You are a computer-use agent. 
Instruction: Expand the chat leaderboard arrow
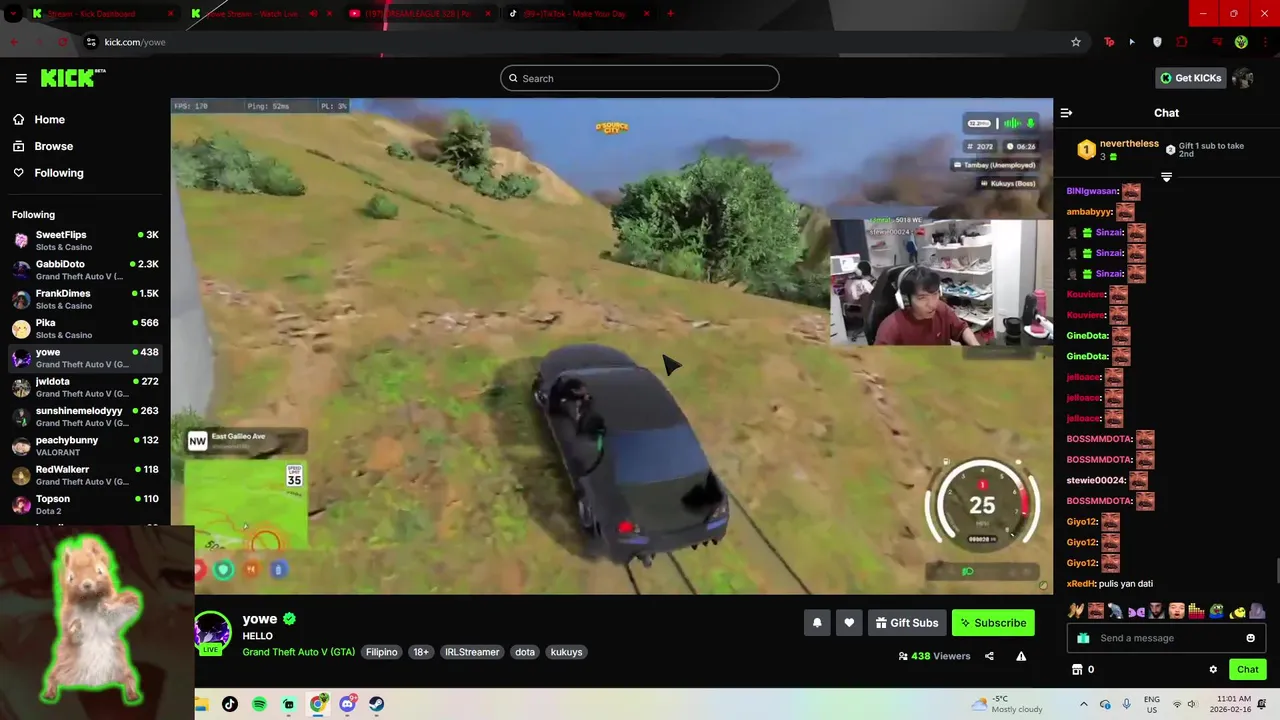click(1166, 177)
